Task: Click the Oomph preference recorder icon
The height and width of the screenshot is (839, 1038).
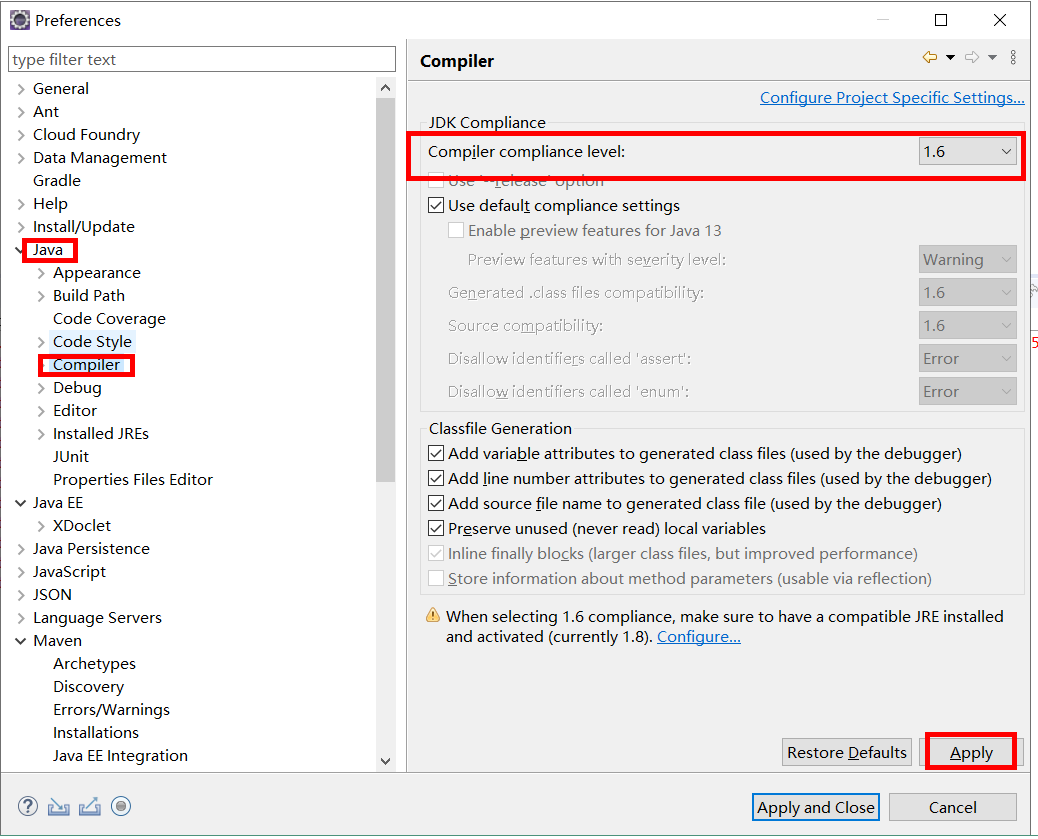Action: pos(120,807)
